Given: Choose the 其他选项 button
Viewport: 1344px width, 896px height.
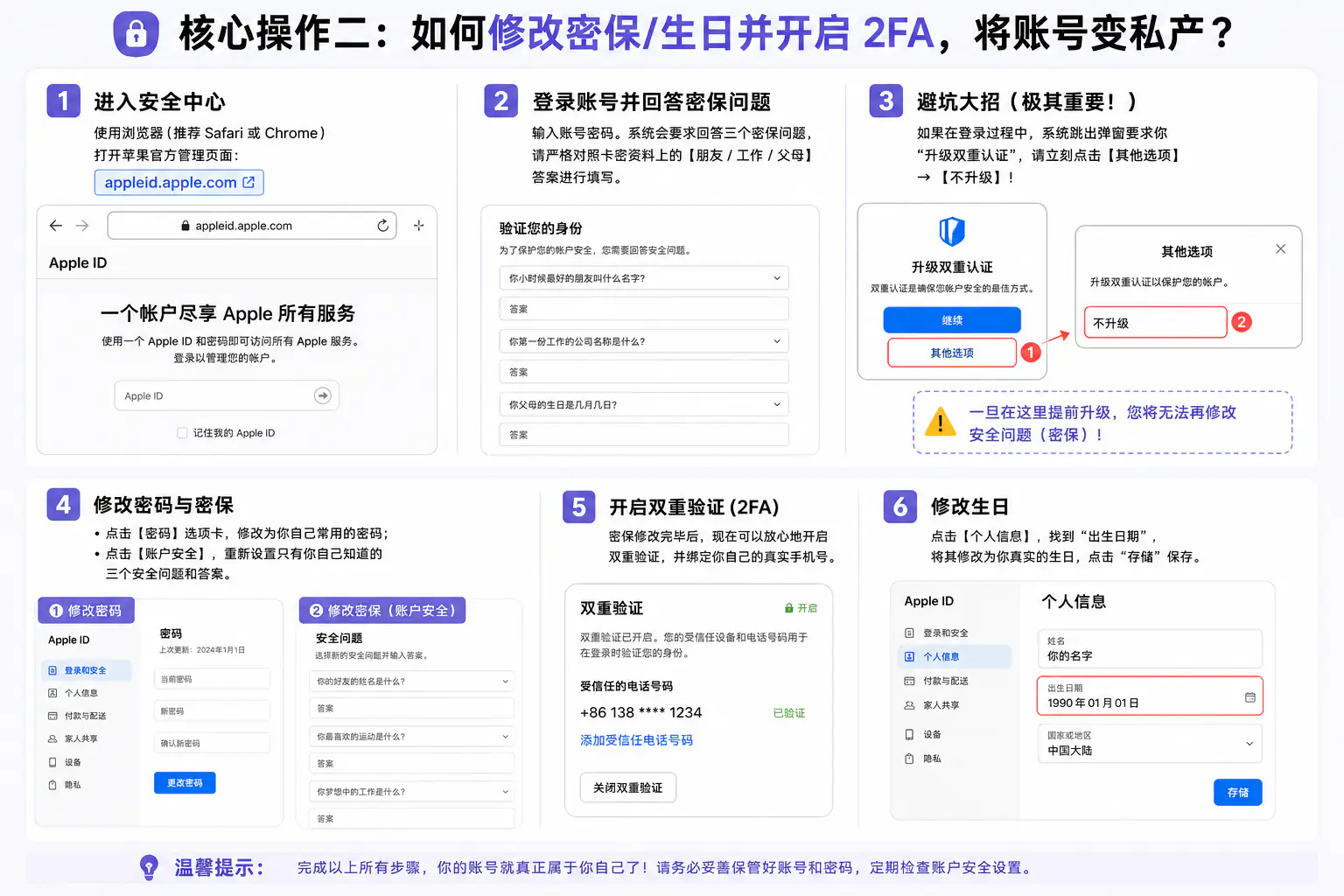Looking at the screenshot, I should (x=952, y=353).
